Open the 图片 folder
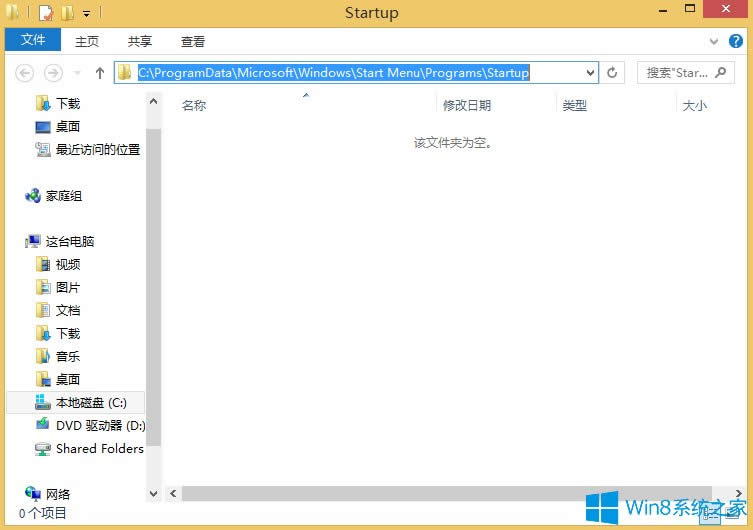The height and width of the screenshot is (530, 753). coord(68,288)
